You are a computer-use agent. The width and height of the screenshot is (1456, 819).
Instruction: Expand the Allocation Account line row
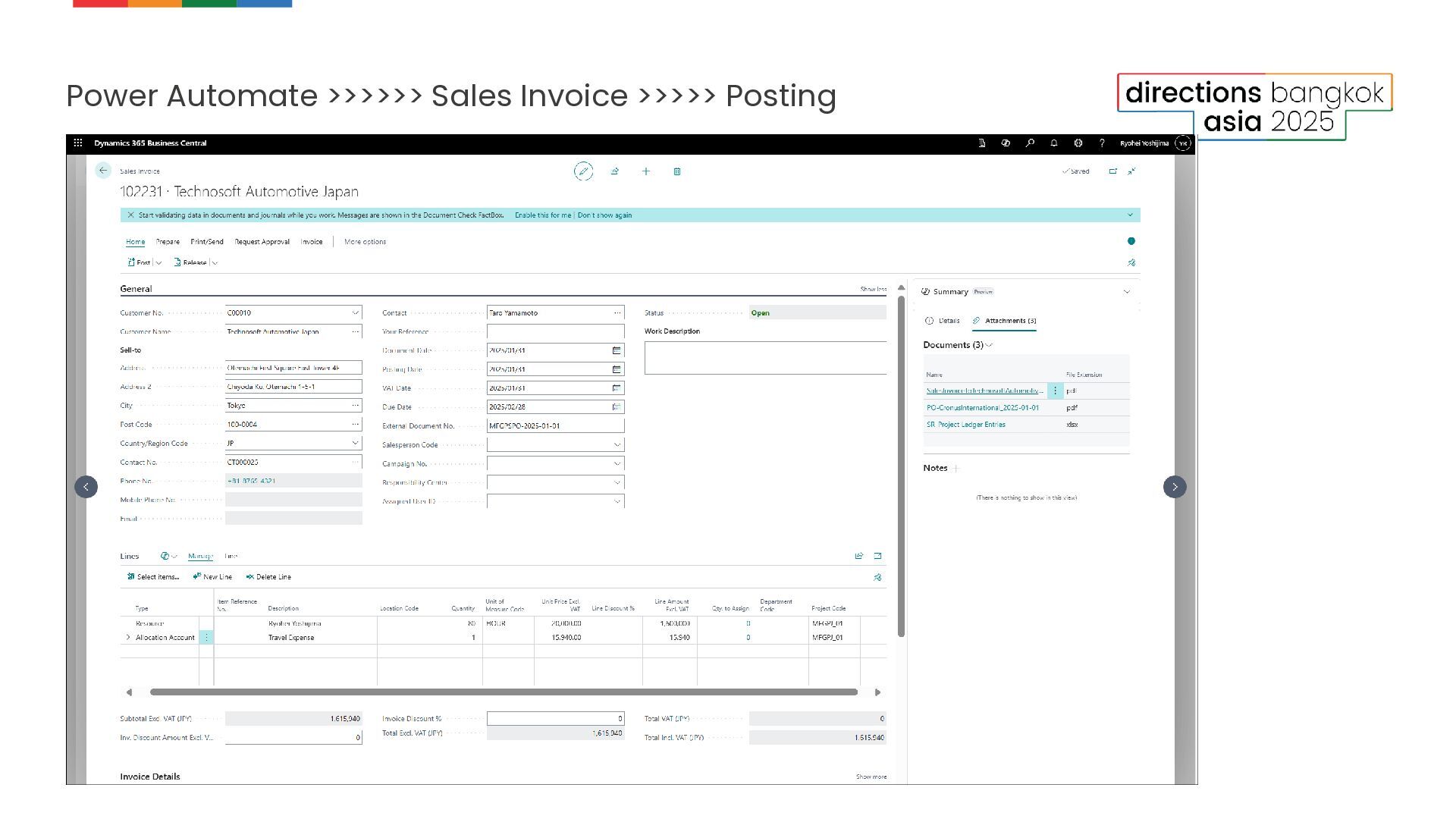pyautogui.click(x=127, y=638)
